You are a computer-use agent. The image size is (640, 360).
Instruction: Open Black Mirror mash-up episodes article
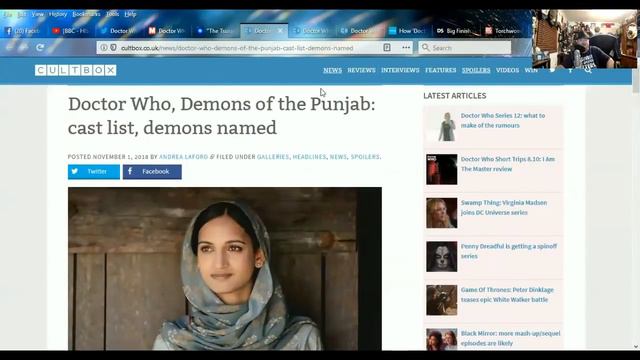[x=511, y=338]
